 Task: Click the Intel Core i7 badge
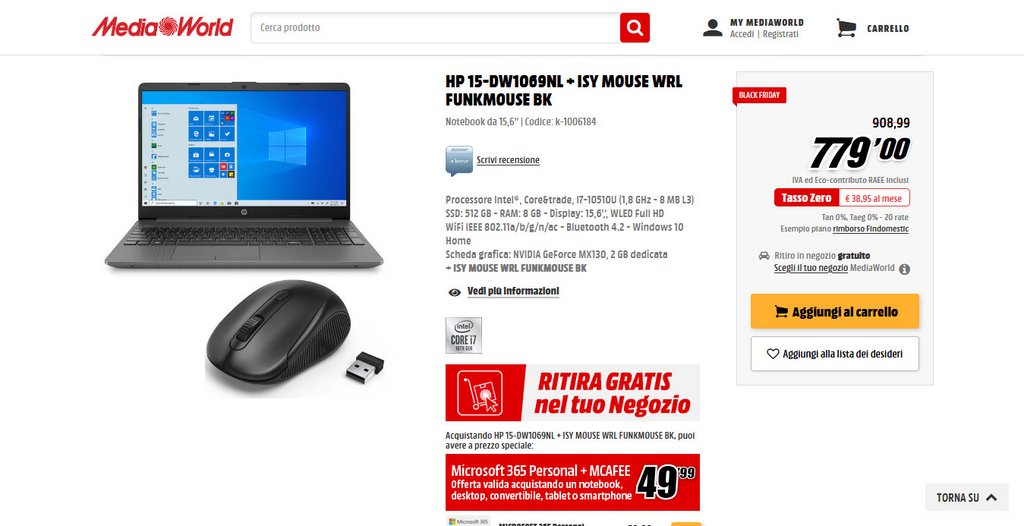pyautogui.click(x=464, y=335)
